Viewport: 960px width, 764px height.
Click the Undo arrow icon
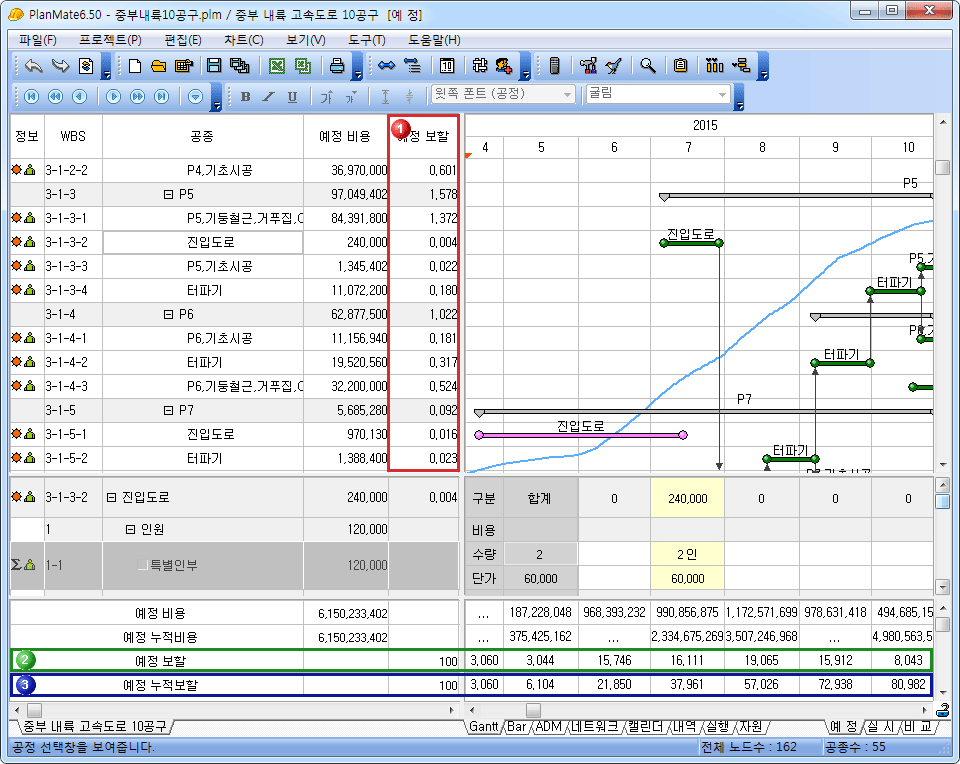click(34, 66)
